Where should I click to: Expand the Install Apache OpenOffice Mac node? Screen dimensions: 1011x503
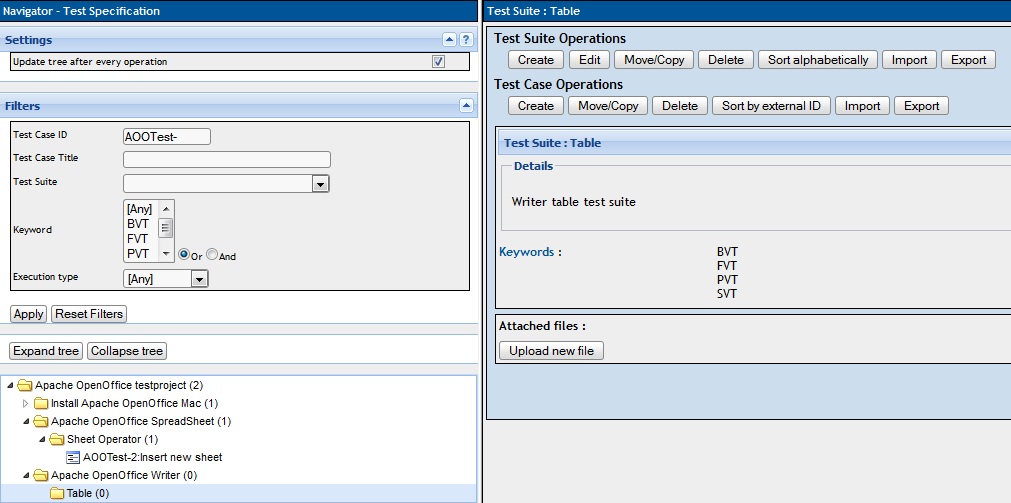pyautogui.click(x=26, y=404)
